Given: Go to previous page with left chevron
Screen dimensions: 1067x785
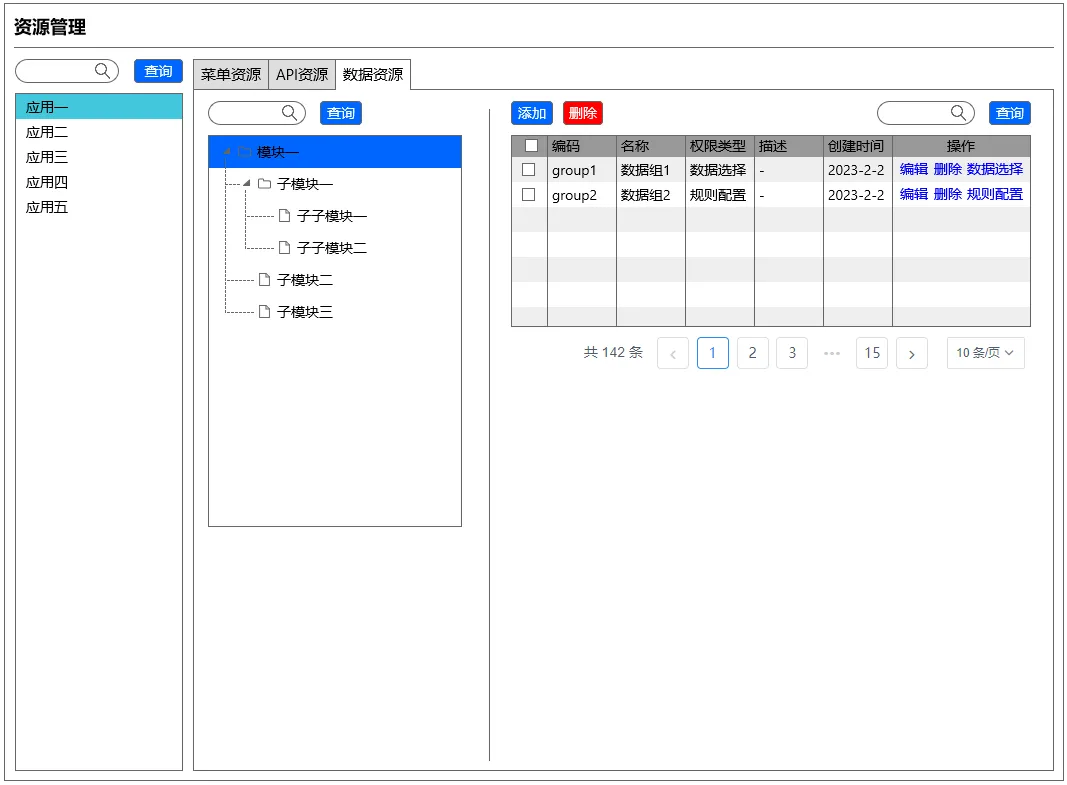Looking at the screenshot, I should click(673, 353).
